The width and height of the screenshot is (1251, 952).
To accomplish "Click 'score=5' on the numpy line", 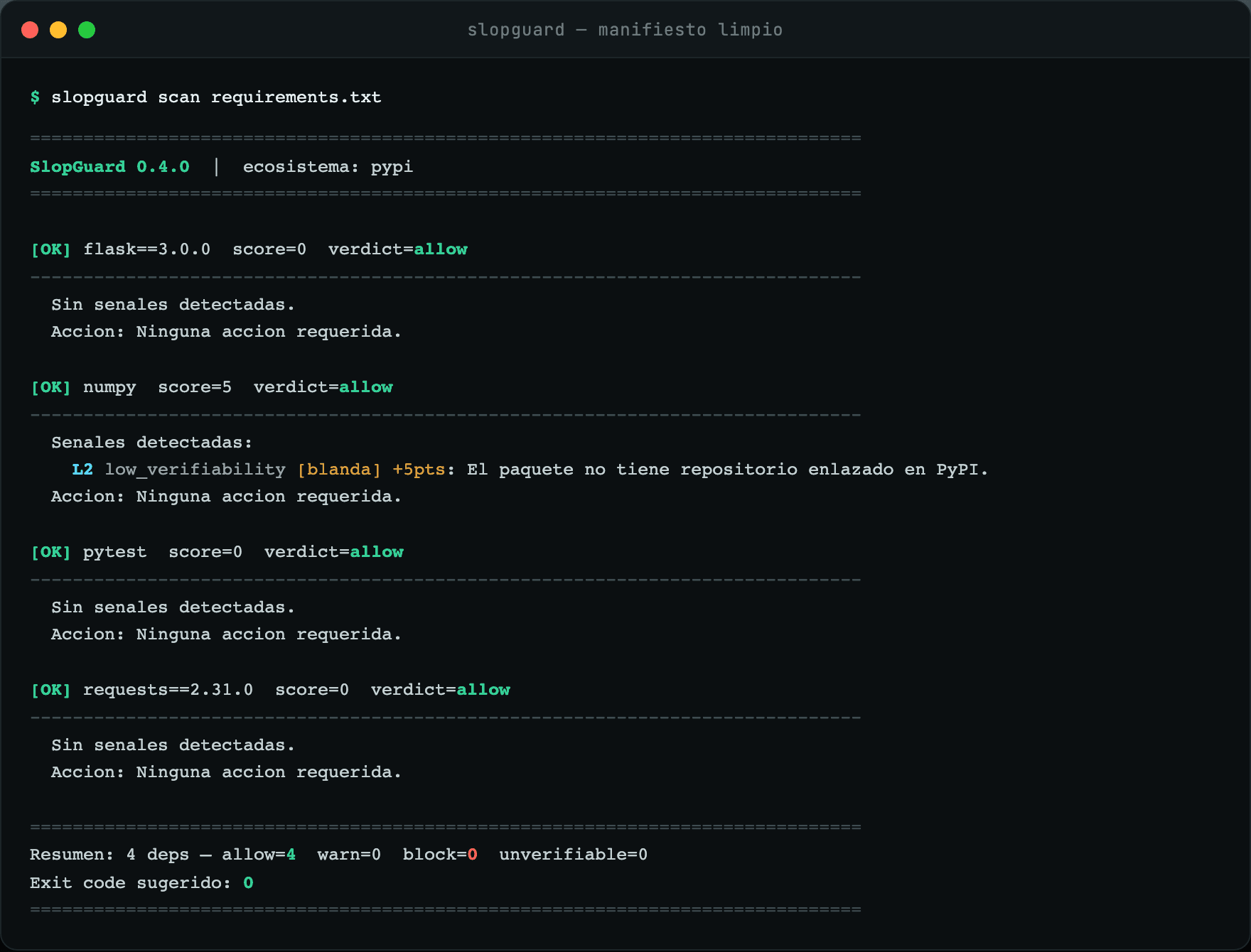I will 195,387.
